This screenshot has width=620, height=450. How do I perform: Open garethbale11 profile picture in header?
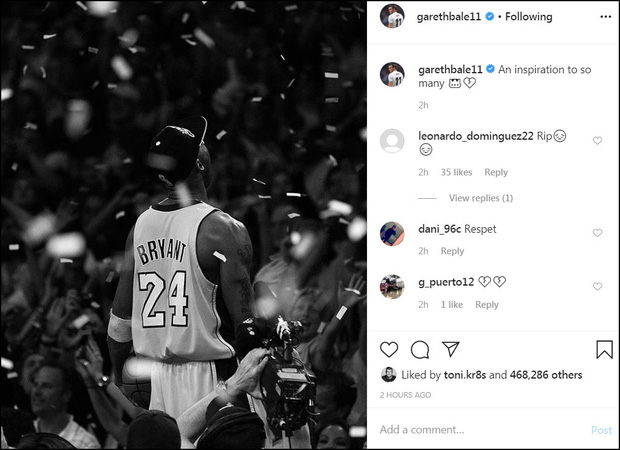(392, 17)
